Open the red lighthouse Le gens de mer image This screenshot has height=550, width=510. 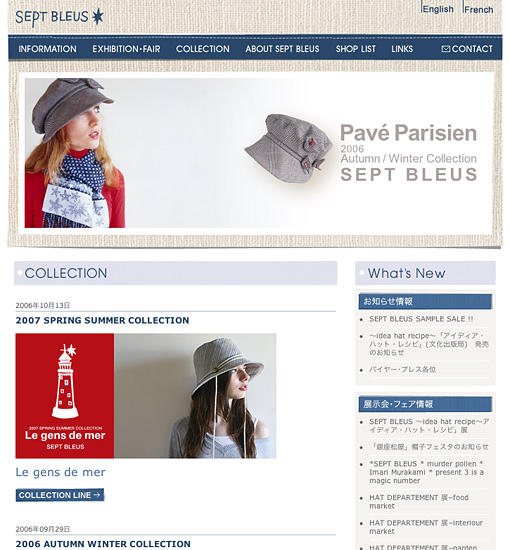pyautogui.click(x=65, y=396)
